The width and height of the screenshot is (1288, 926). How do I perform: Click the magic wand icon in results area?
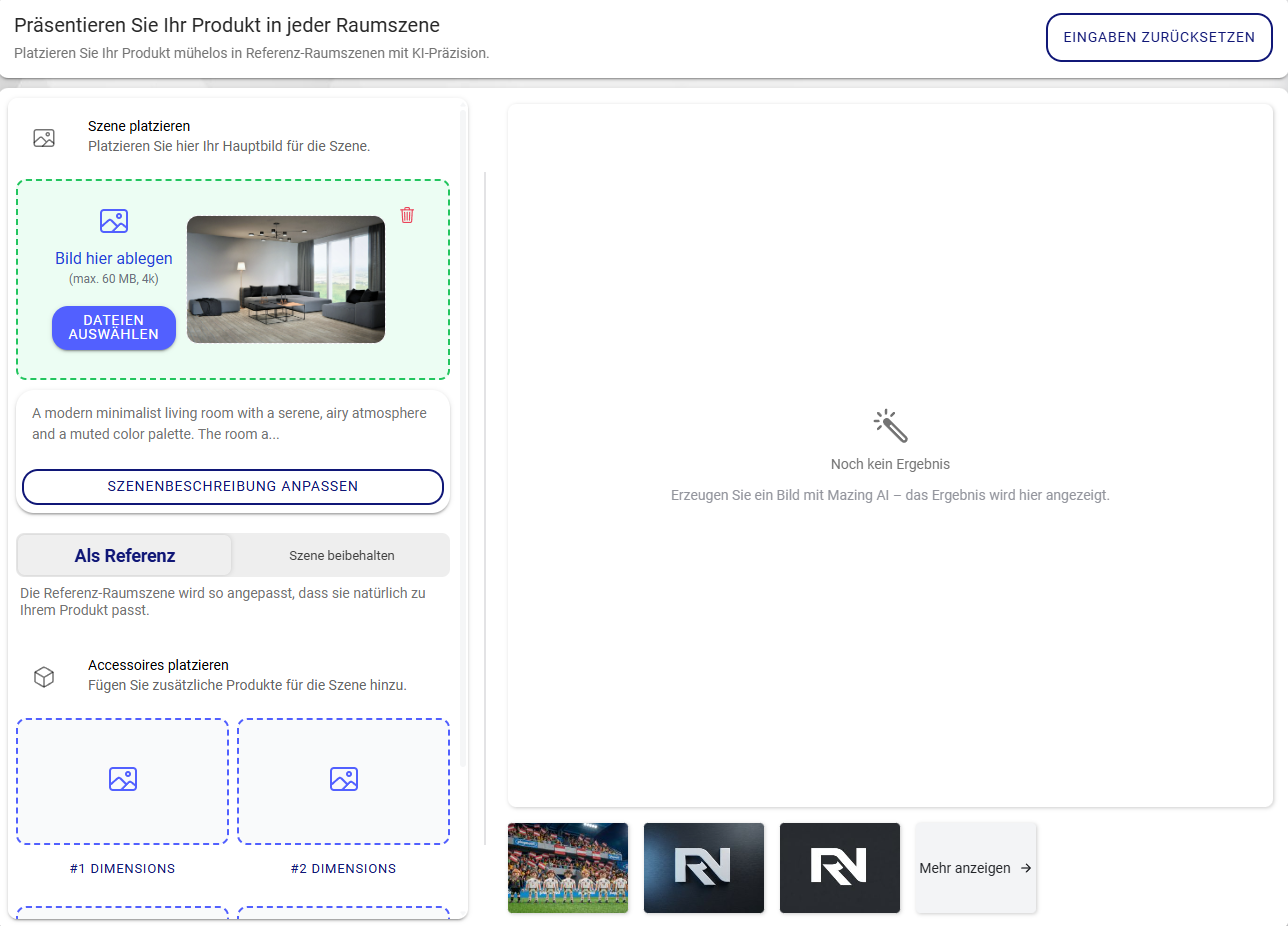890,426
